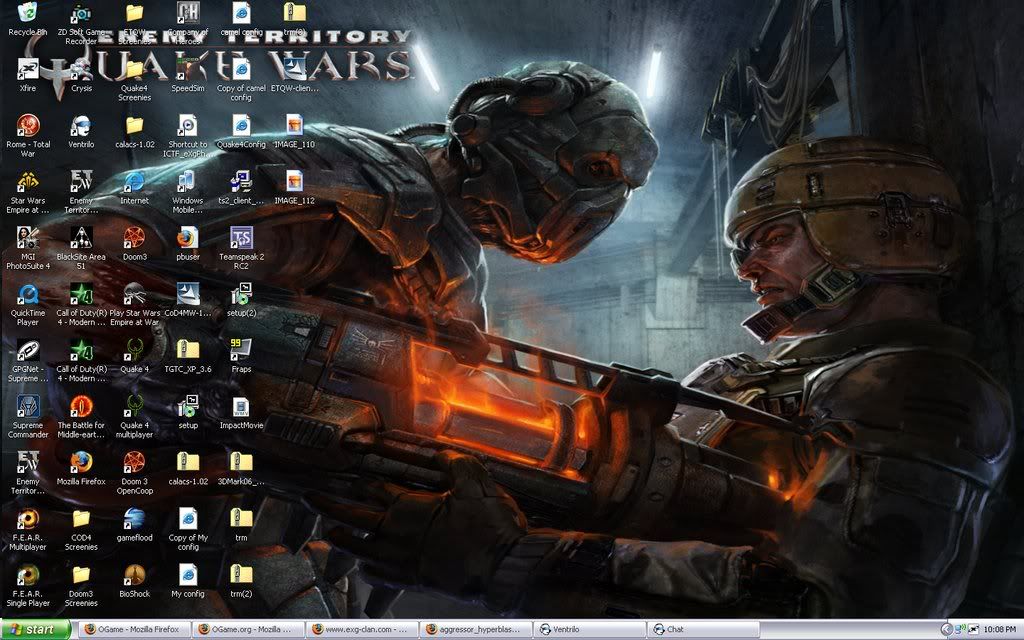The height and width of the screenshot is (640, 1024).
Task: Click the network connection tray icon
Action: (961, 630)
